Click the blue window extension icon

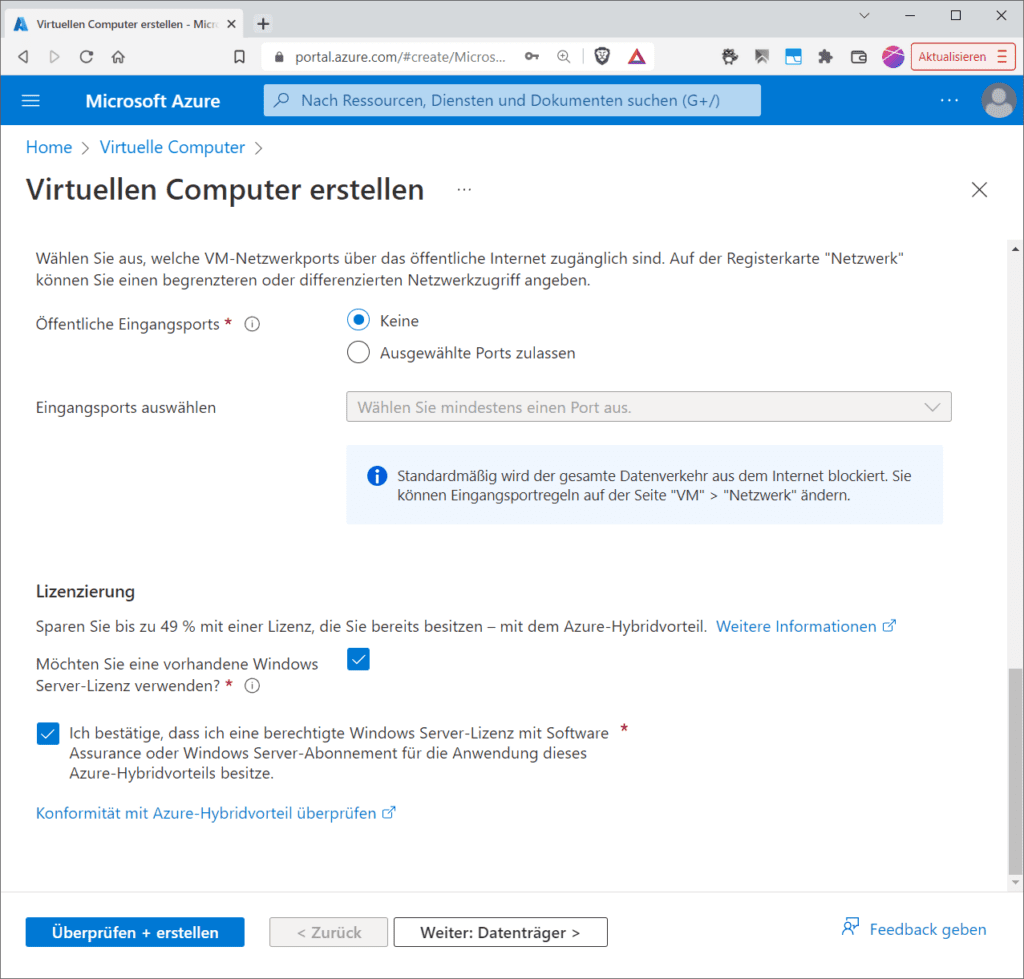(793, 57)
